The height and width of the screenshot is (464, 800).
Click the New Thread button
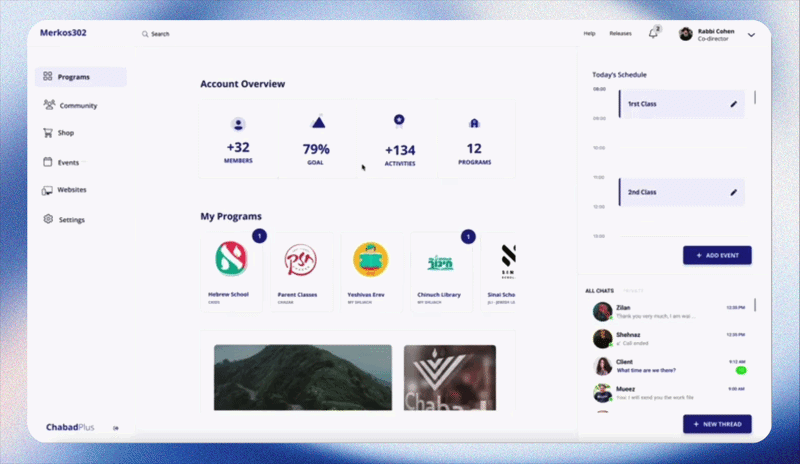(717, 424)
